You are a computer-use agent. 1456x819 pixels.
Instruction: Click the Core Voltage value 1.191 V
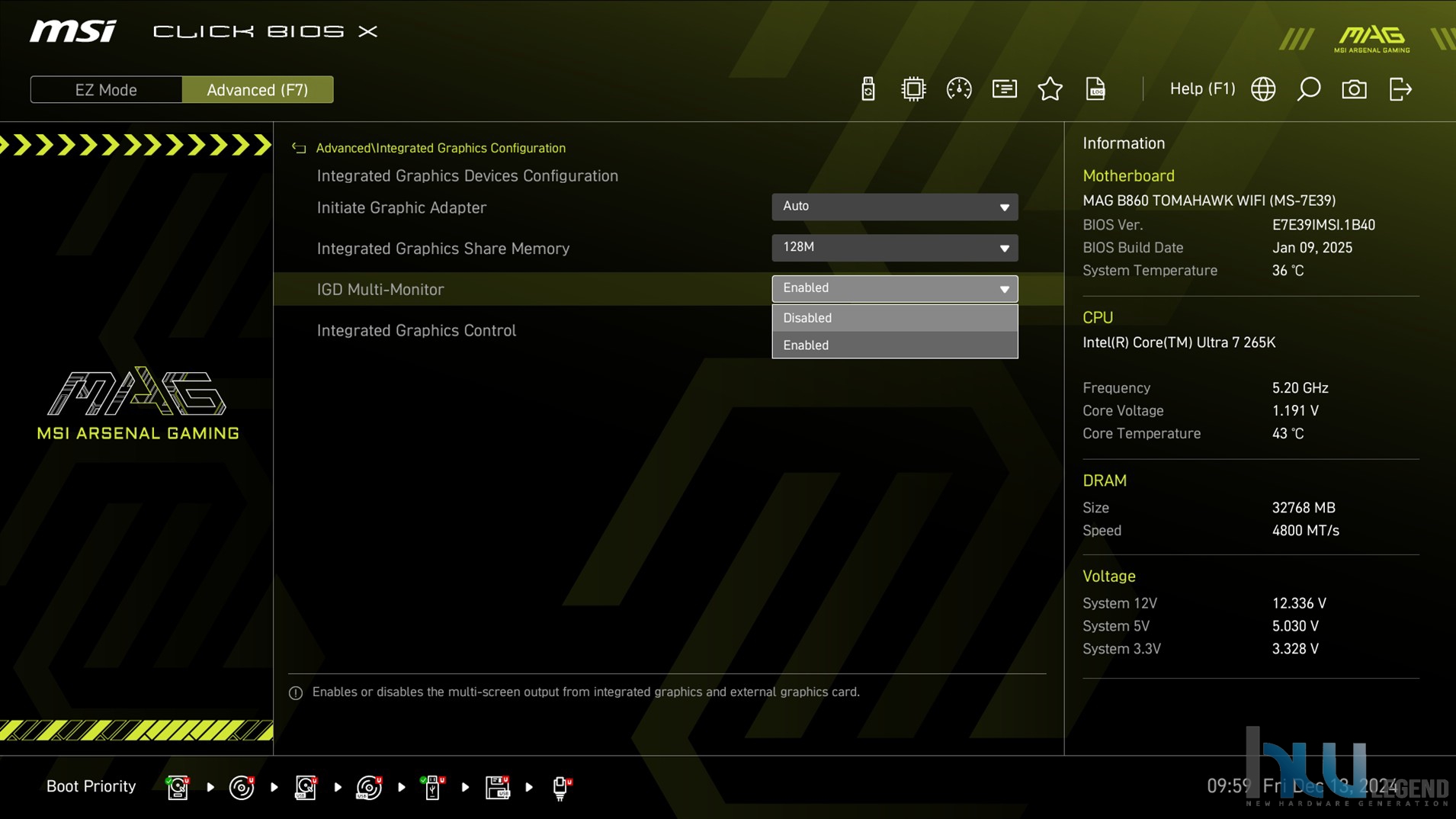click(1295, 411)
